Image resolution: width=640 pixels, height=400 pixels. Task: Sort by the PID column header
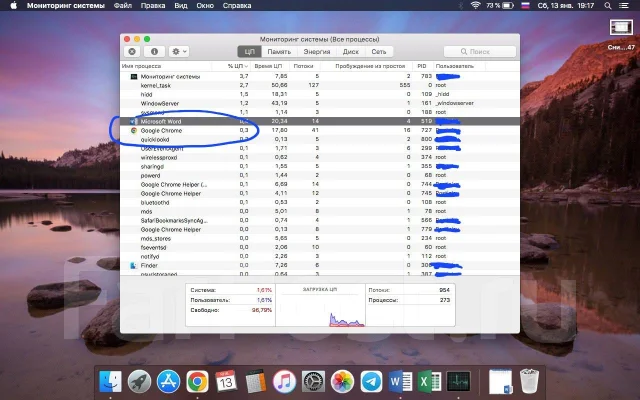point(423,66)
